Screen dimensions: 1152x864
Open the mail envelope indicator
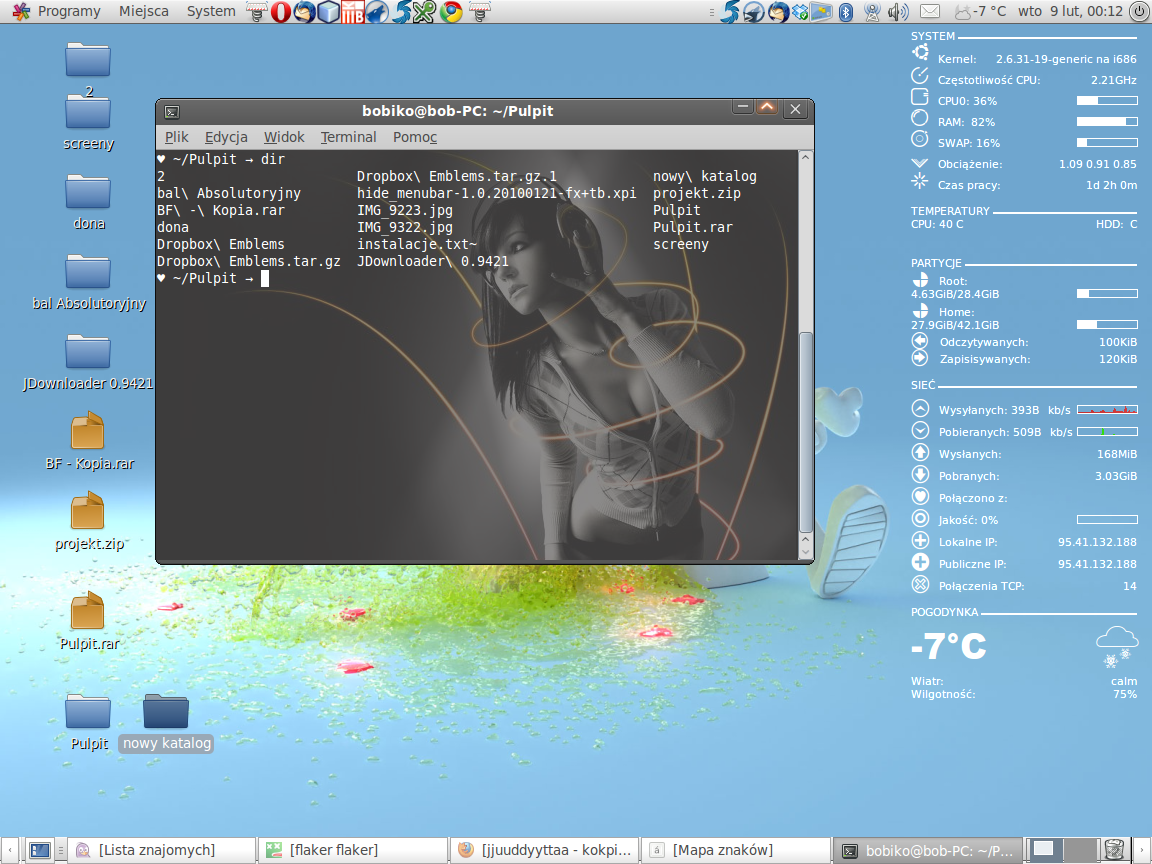pos(930,12)
